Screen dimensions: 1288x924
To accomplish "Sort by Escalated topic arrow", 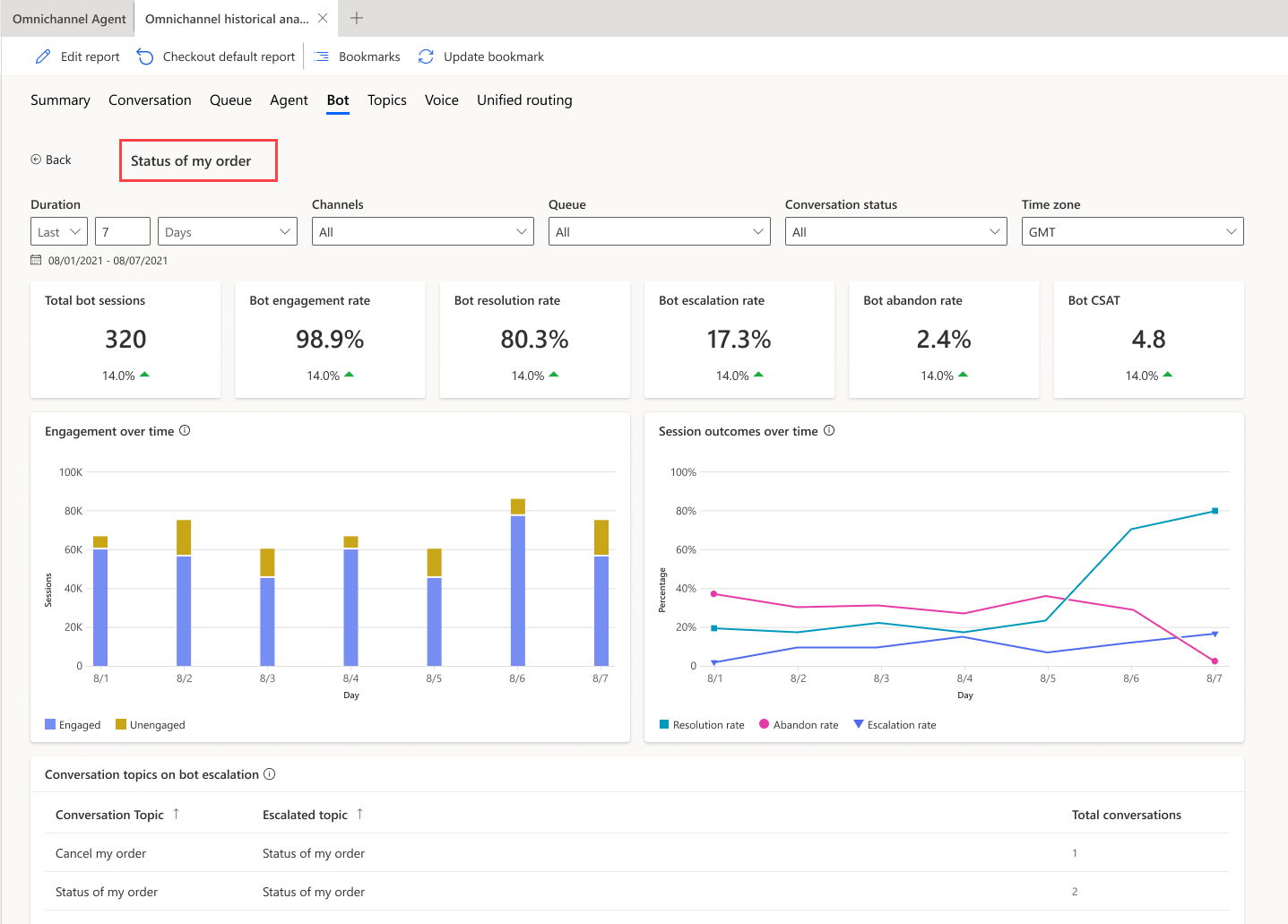I will coord(360,814).
